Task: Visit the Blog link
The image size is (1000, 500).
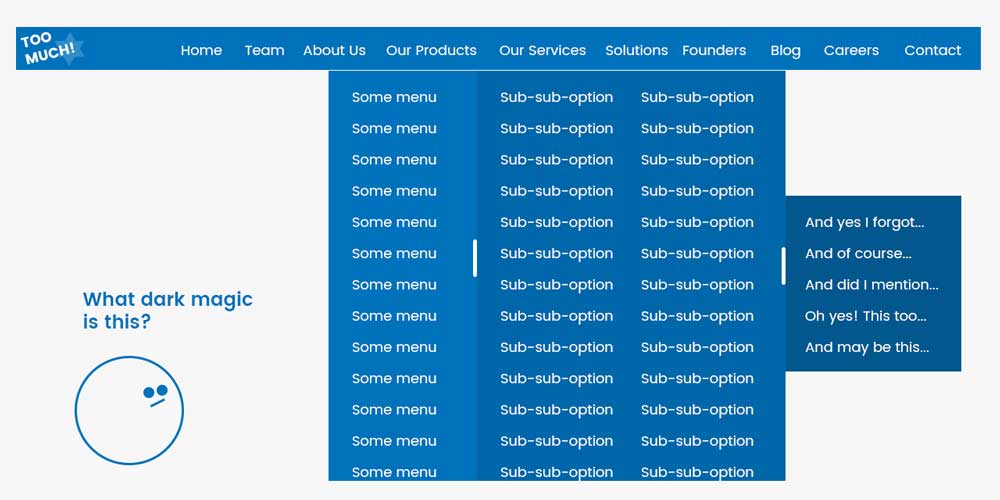Action: [786, 50]
